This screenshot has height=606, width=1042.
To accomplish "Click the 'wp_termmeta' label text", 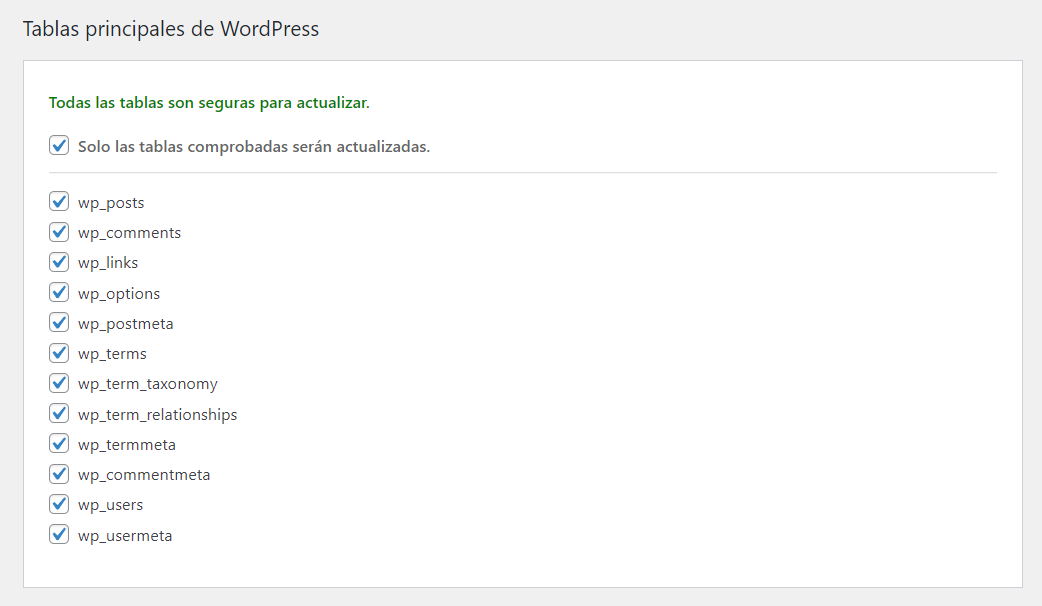I will click(127, 445).
